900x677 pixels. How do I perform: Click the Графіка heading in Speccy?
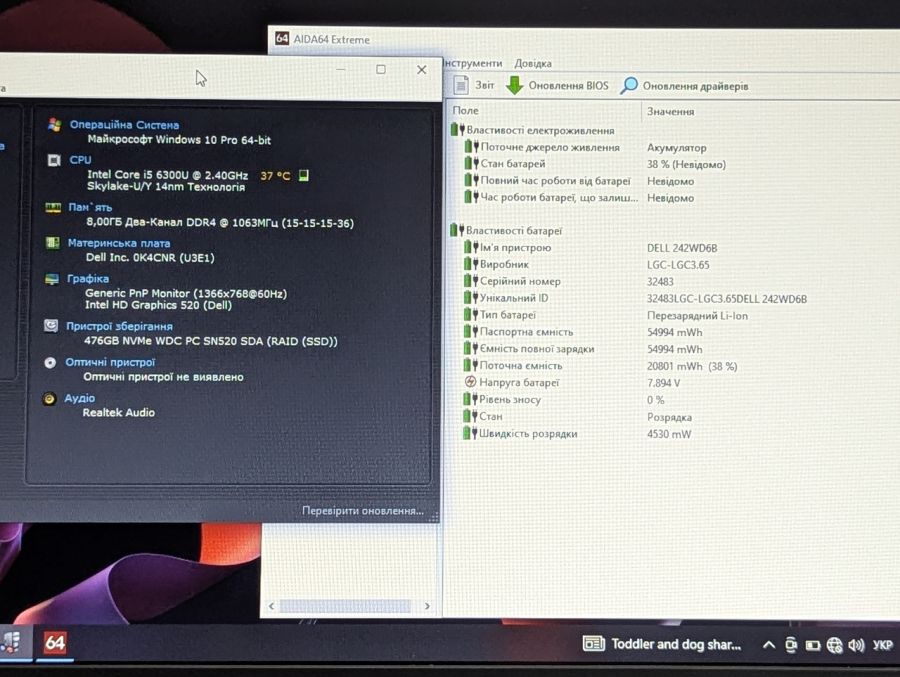88,278
